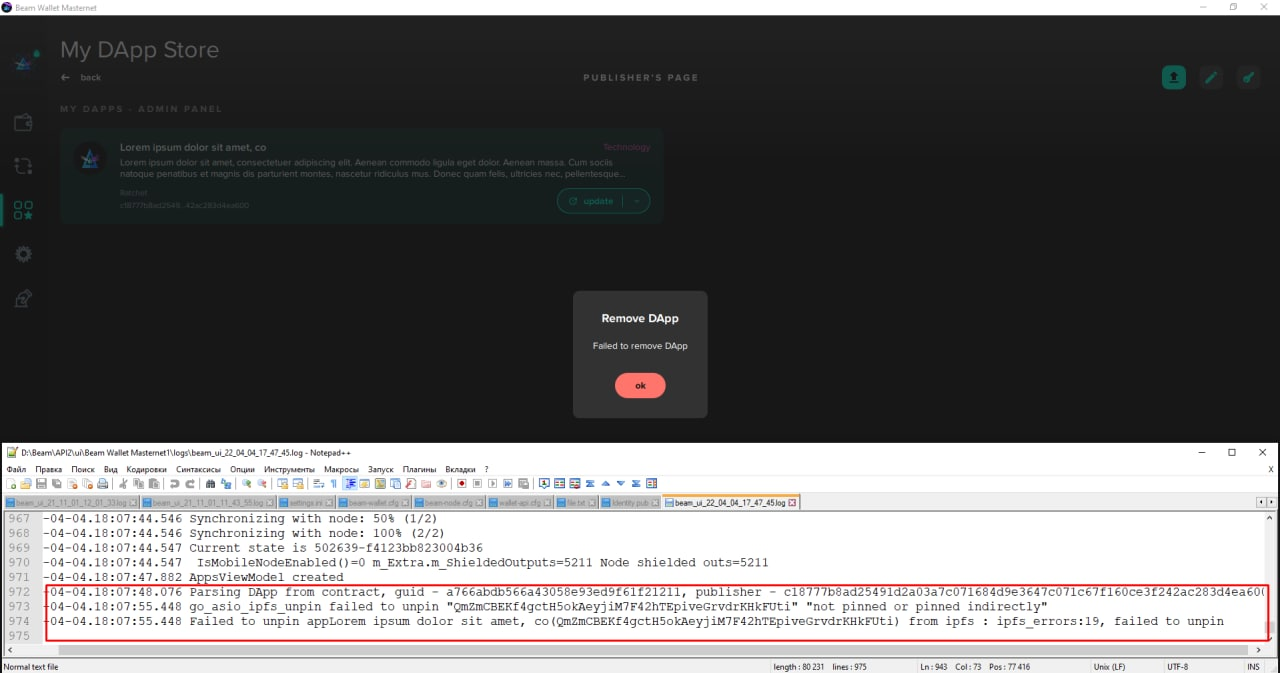Toggle word wrap in Notepad++ toolbar
The width and height of the screenshot is (1280, 673).
pos(319,483)
